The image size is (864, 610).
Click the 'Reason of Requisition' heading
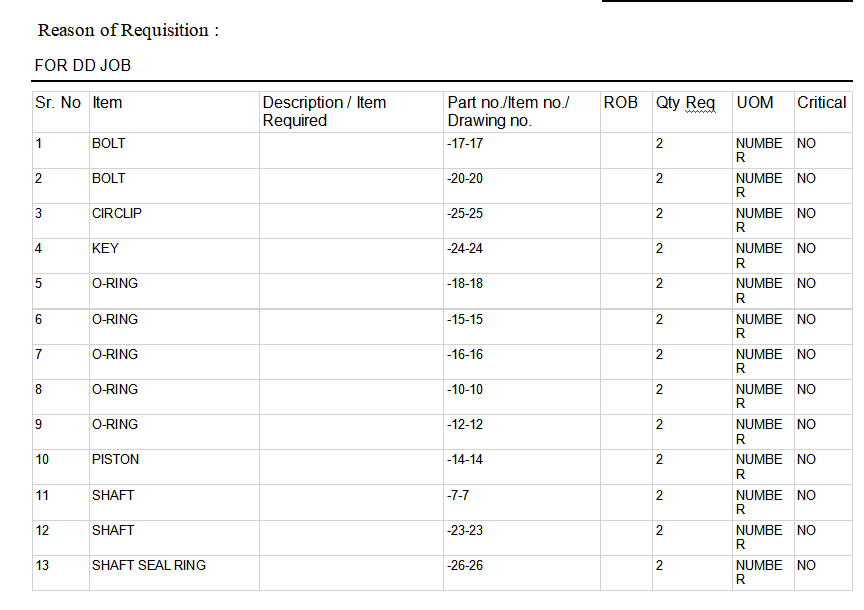point(128,30)
